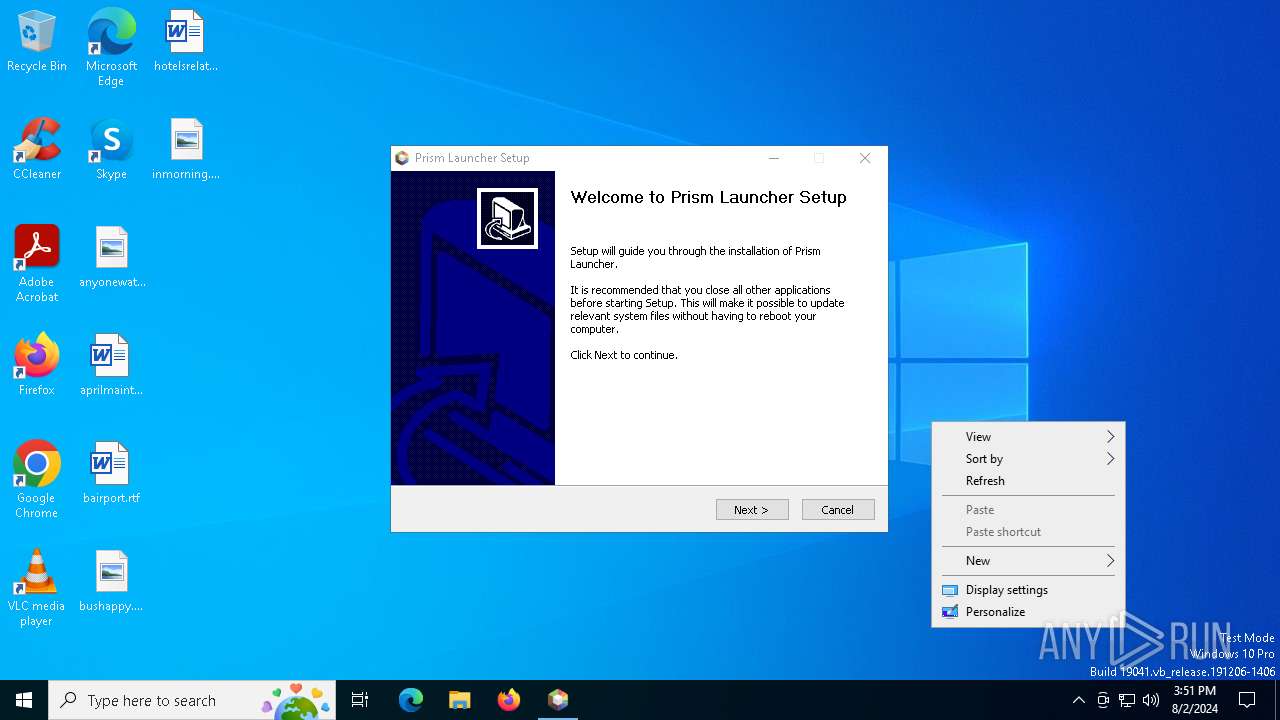Click the installer wizard computer graphic
The image size is (1280, 720).
[x=507, y=218]
